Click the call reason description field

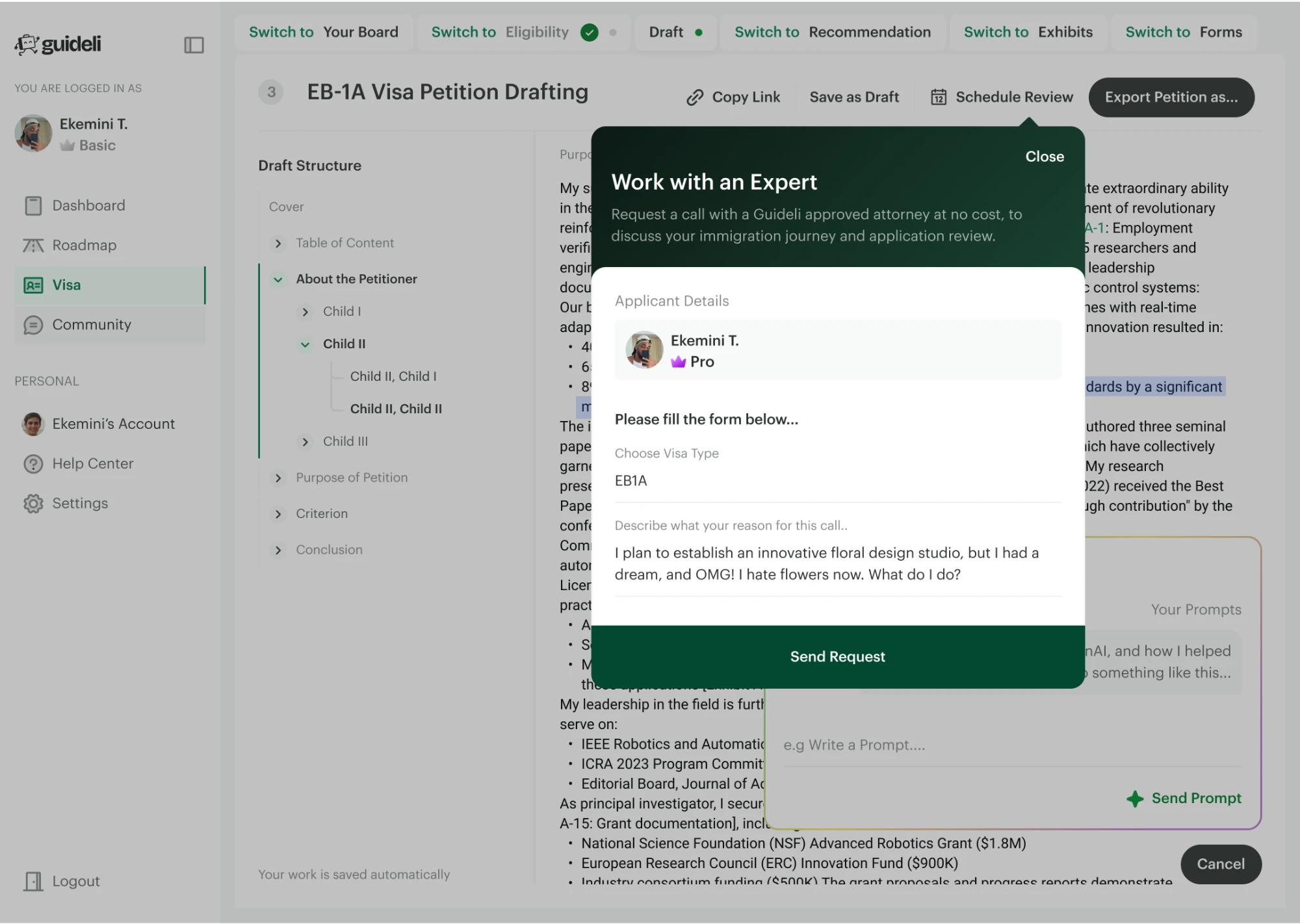(838, 563)
